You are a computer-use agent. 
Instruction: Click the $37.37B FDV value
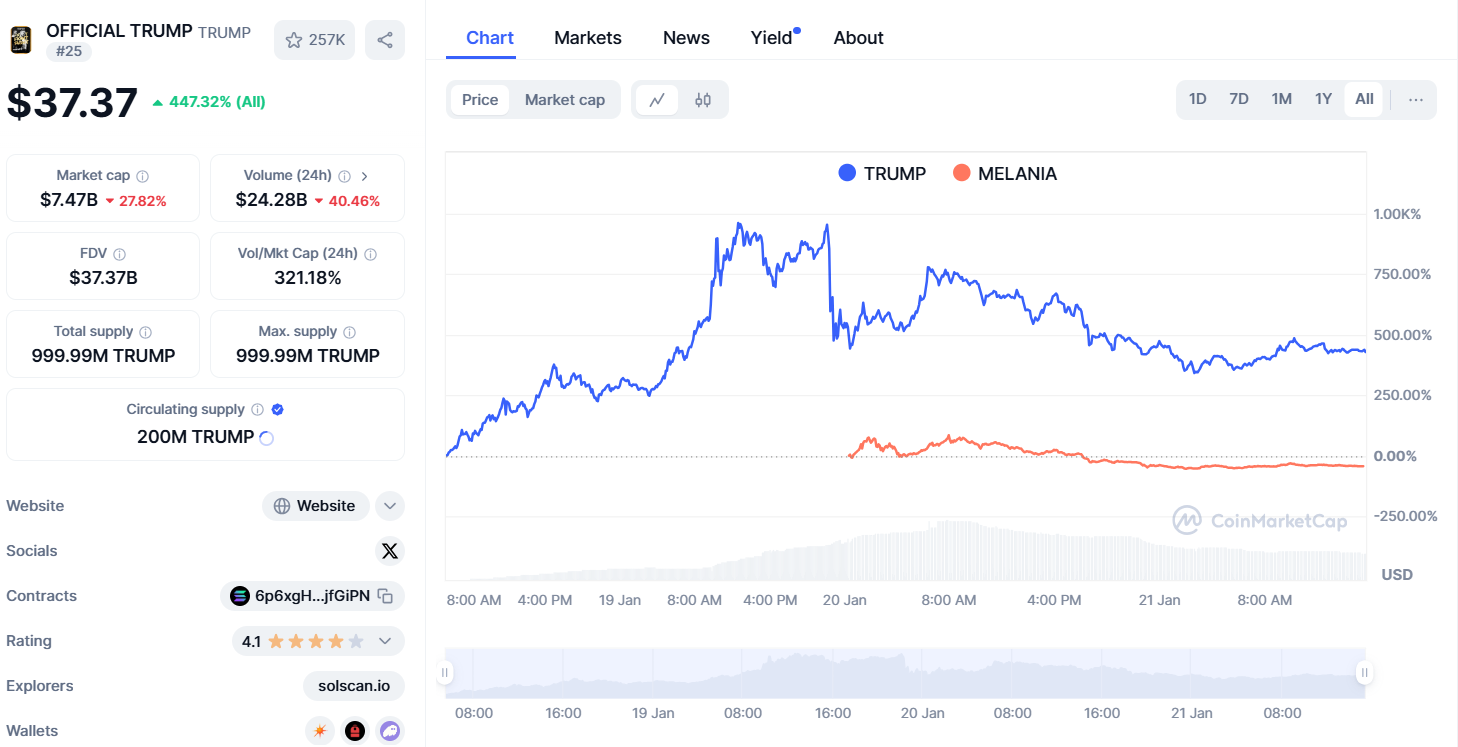click(x=103, y=278)
